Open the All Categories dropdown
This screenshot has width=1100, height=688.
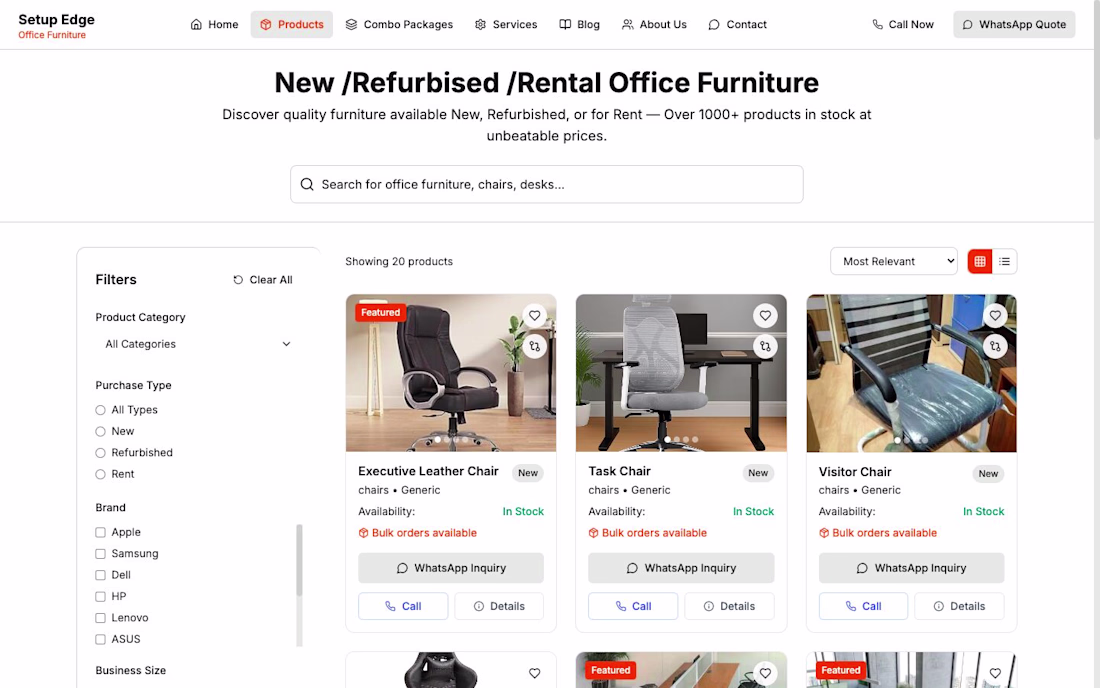tap(198, 344)
